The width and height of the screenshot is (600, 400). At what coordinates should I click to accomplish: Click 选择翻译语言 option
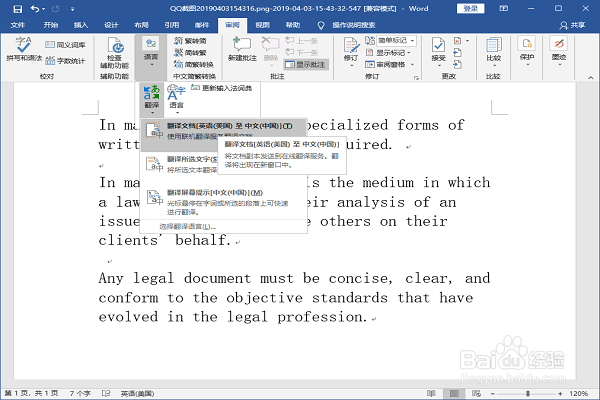(x=188, y=227)
